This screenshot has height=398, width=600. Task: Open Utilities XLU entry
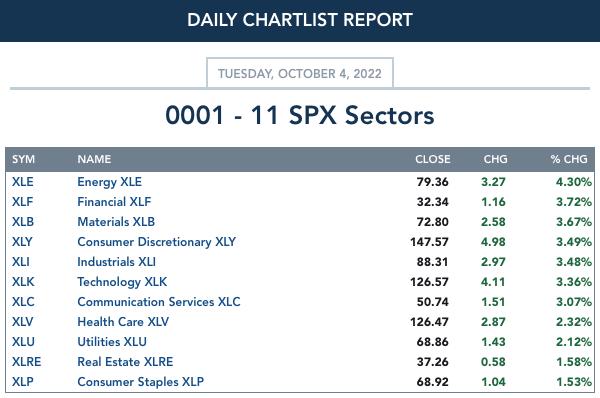tap(112, 342)
